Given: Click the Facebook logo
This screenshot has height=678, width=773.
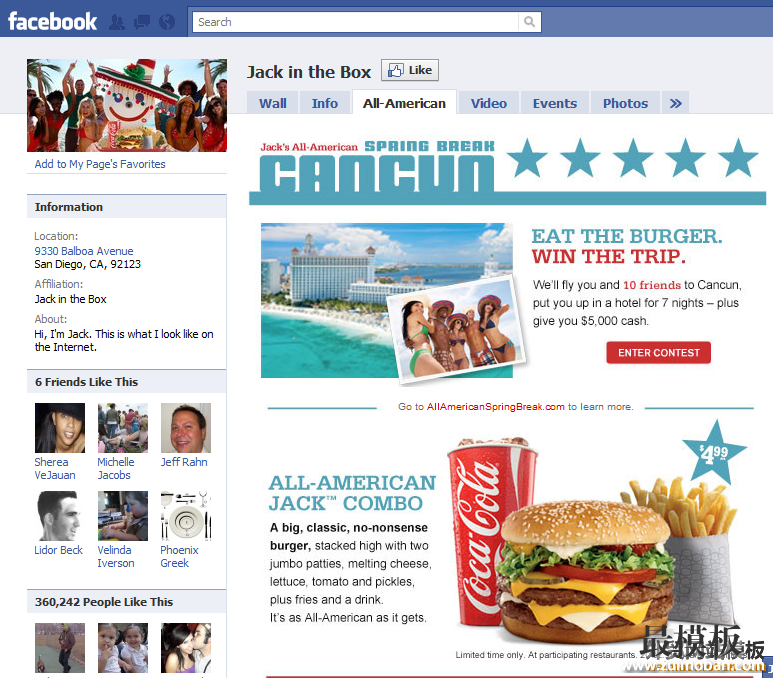Looking at the screenshot, I should (x=52, y=22).
